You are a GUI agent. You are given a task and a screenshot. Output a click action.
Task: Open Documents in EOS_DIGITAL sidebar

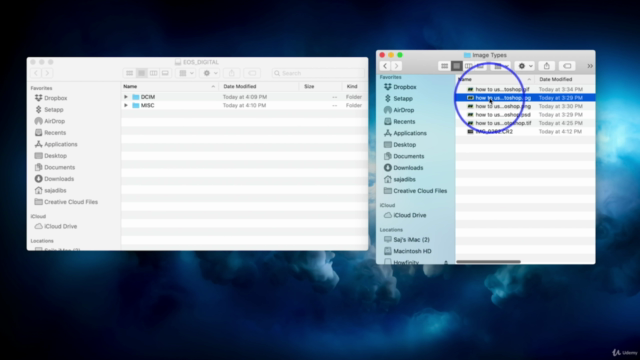[55, 167]
